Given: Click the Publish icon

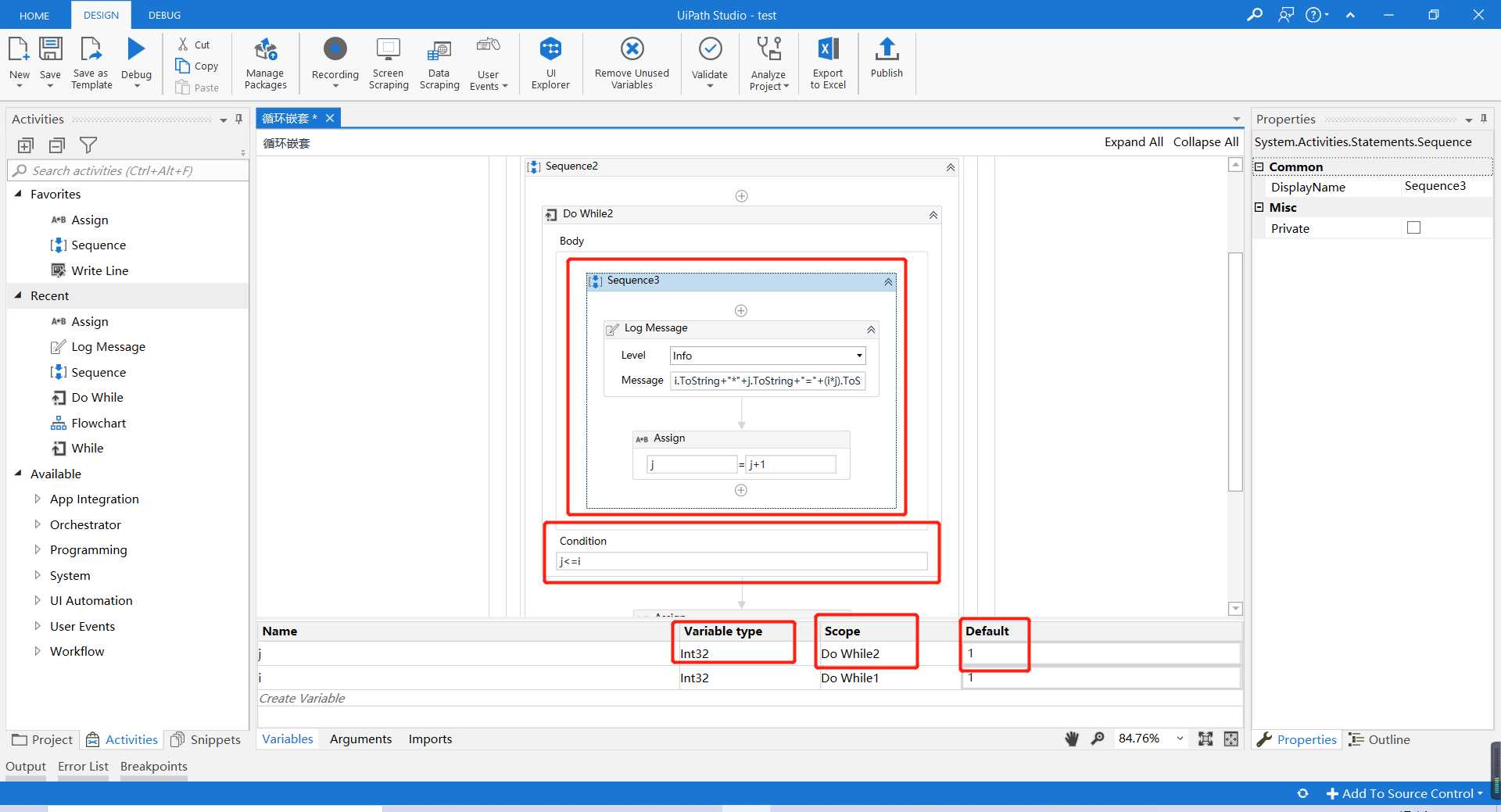Looking at the screenshot, I should tap(887, 49).
